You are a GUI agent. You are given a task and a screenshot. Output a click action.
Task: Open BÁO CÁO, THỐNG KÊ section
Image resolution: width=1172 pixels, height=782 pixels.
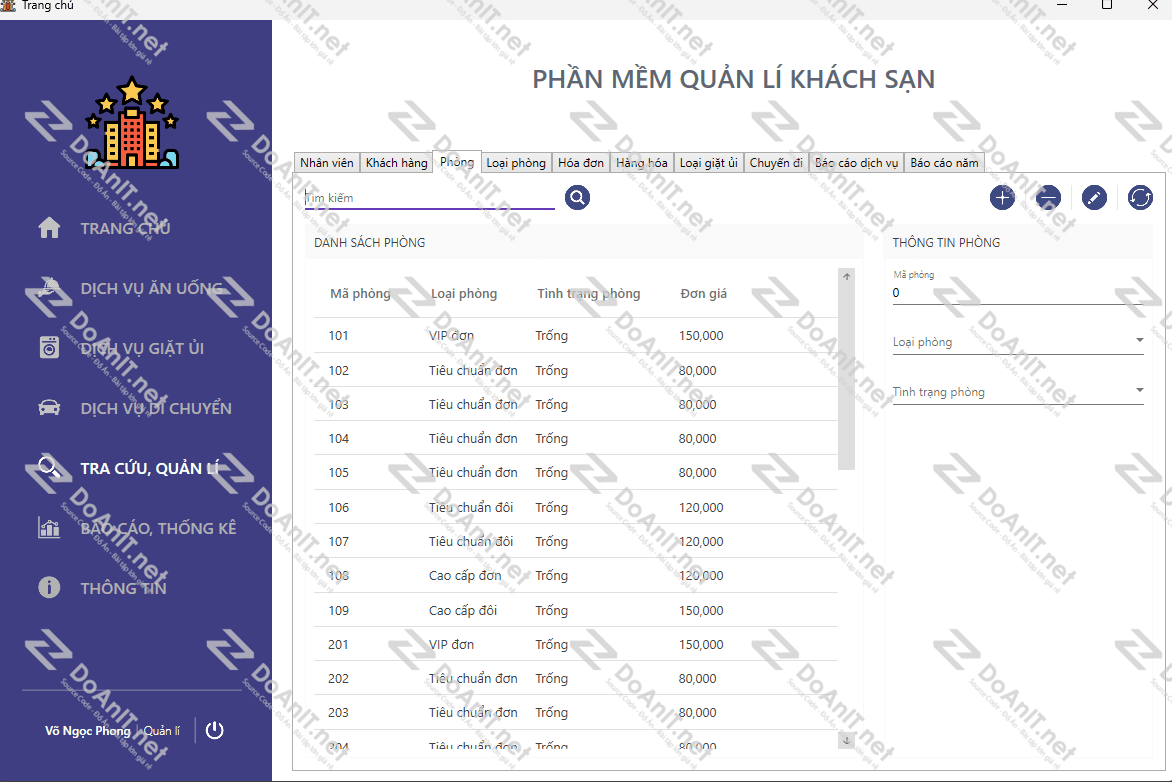pos(158,529)
